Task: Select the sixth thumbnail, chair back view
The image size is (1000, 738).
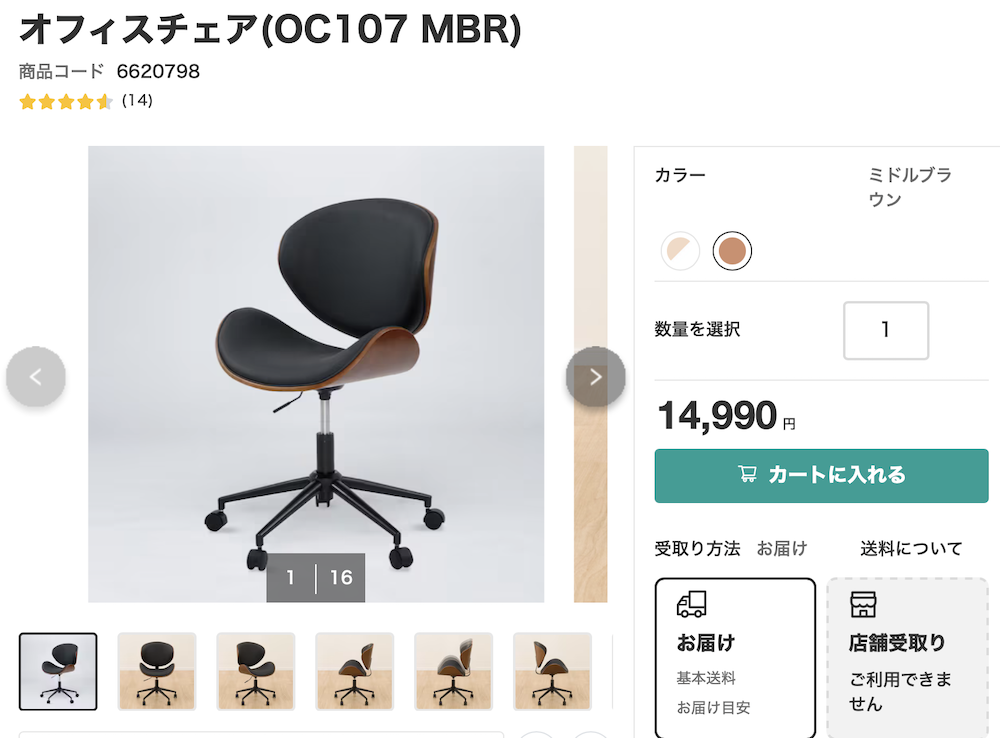Action: [552, 672]
